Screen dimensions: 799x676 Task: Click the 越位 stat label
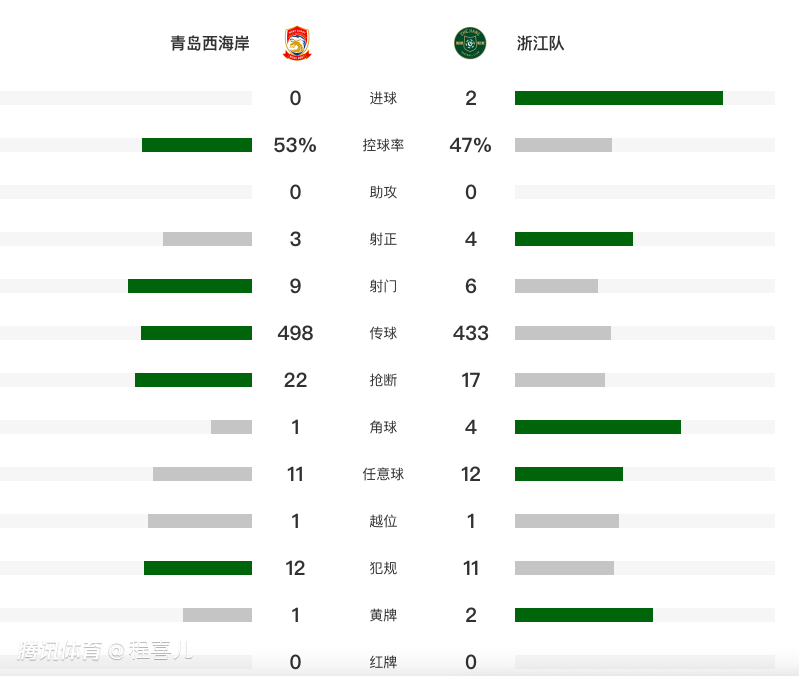pos(383,521)
